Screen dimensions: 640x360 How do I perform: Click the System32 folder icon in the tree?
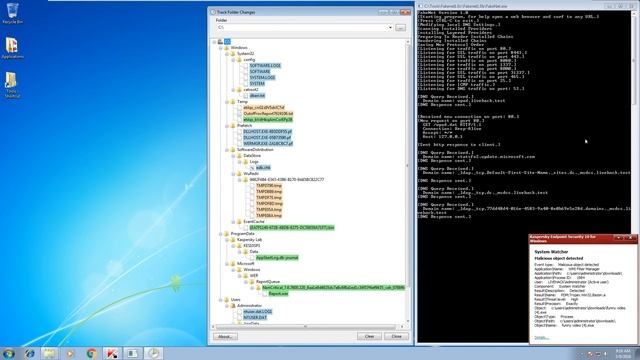[x=233, y=53]
